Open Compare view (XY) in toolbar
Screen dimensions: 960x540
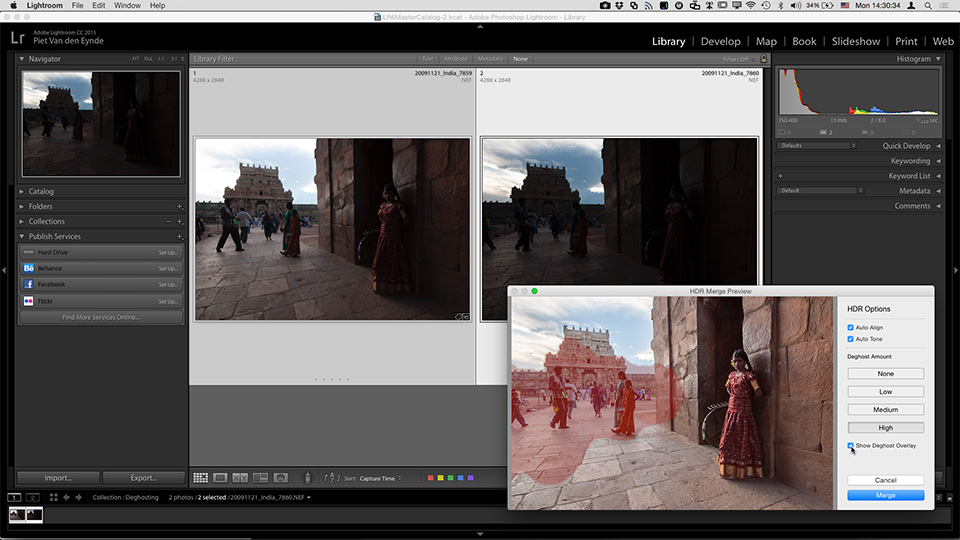[240, 478]
